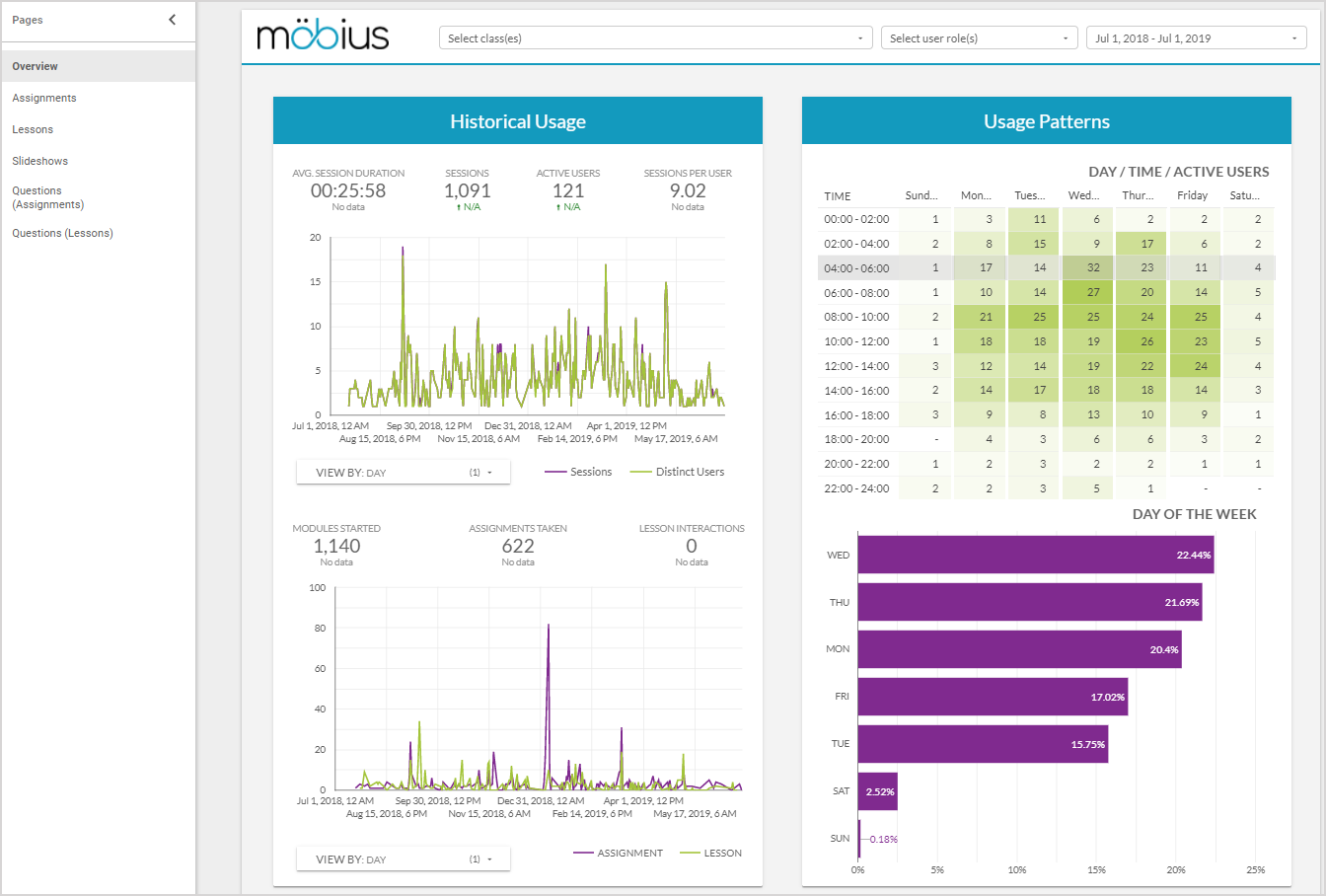Open the Slideshows page
The image size is (1326, 896).
click(x=40, y=161)
